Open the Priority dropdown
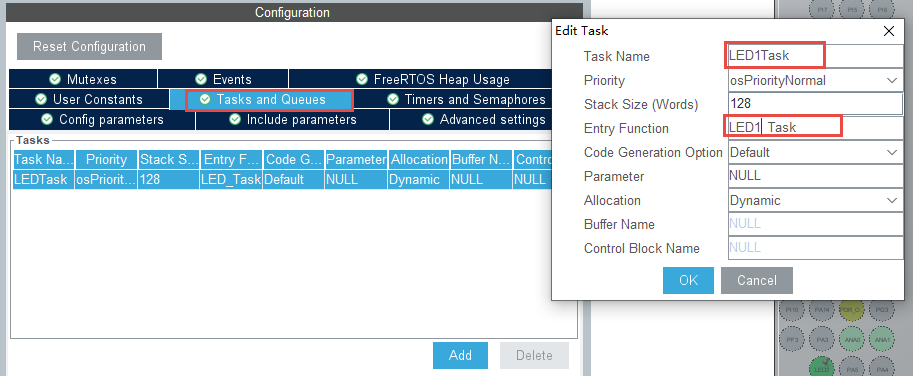This screenshot has width=913, height=376. pos(815,80)
